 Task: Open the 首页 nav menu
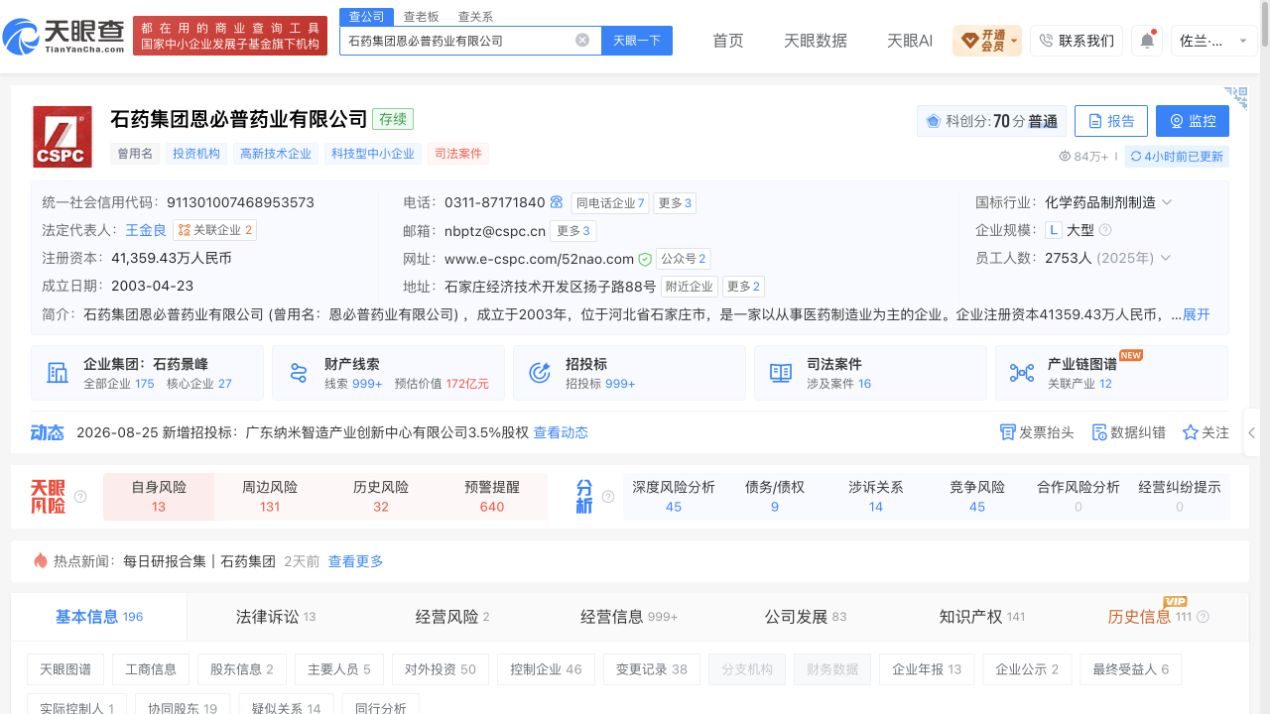coord(728,40)
